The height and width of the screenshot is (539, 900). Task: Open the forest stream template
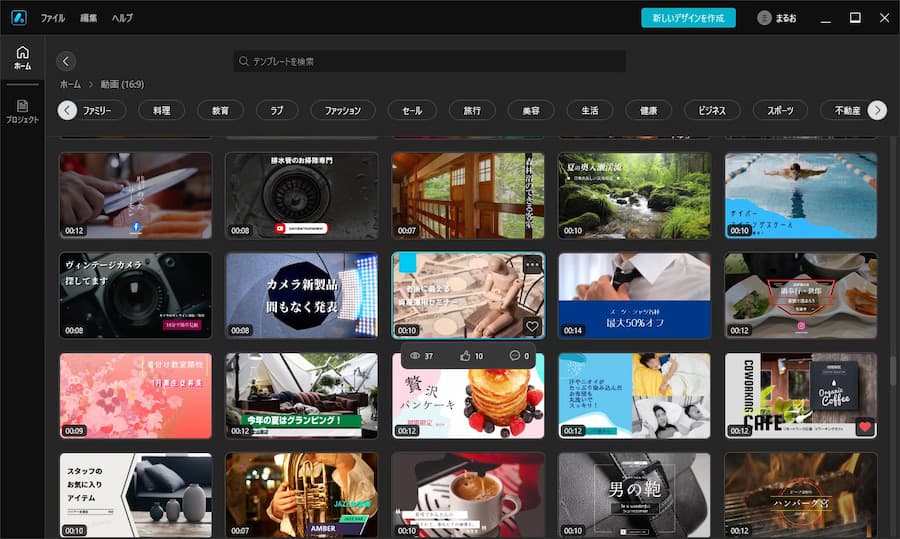point(634,195)
